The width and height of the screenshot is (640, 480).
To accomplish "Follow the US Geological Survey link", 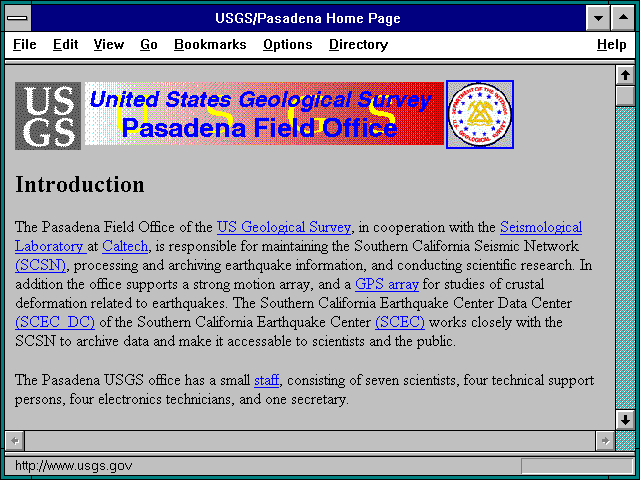I will tap(284, 227).
